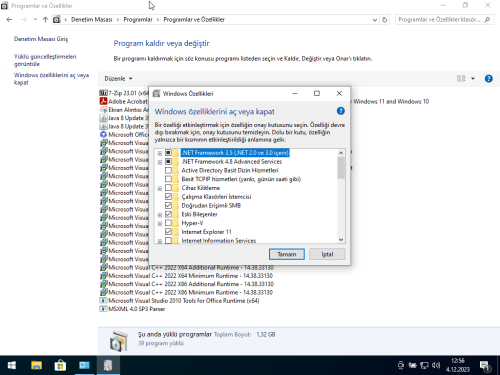
Task: Click the İptal button
Action: click(327, 254)
